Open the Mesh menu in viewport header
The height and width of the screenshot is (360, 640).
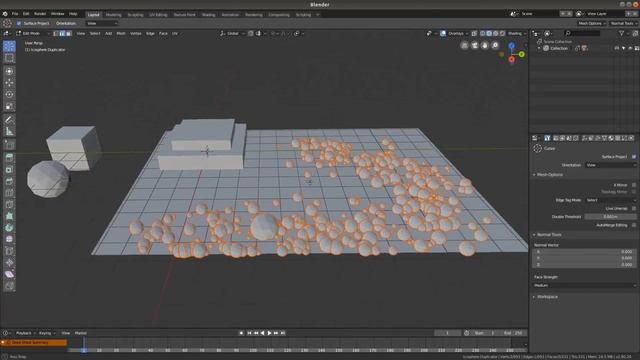pyautogui.click(x=121, y=33)
